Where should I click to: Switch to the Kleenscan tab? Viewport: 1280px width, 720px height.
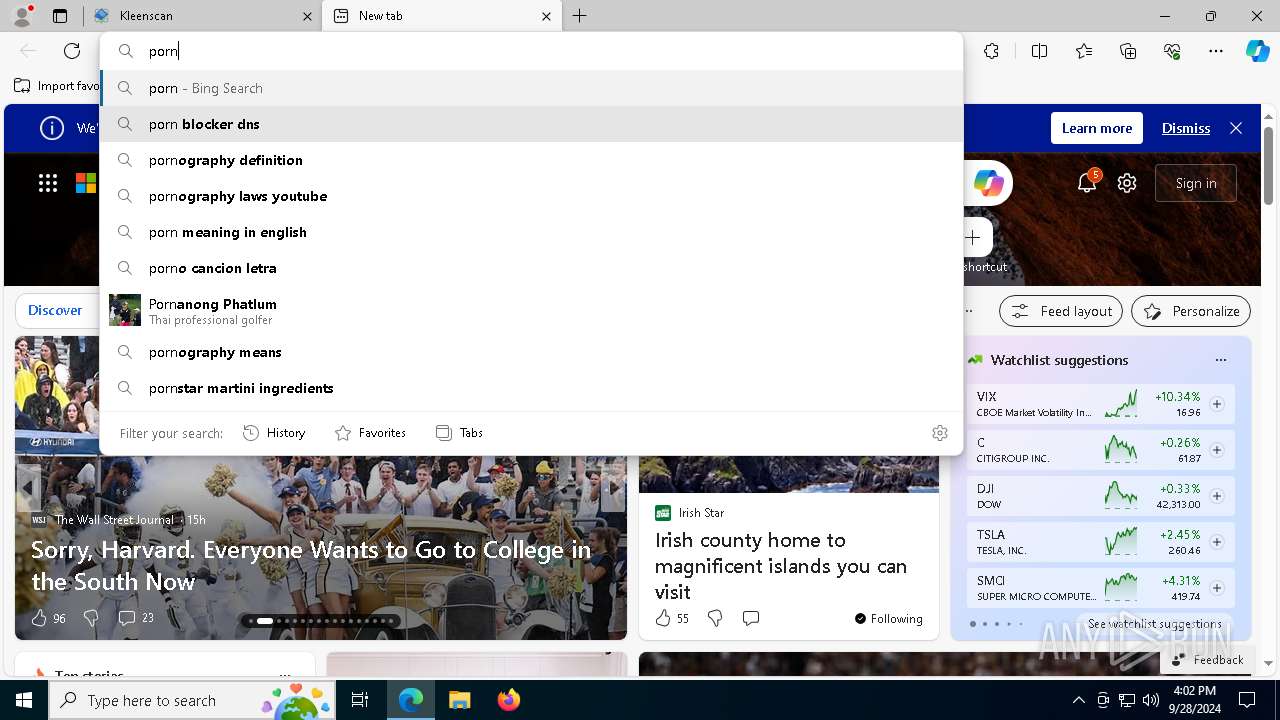coord(203,16)
